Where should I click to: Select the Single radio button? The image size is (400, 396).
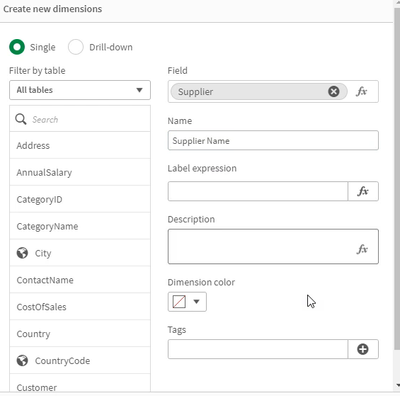[17, 47]
